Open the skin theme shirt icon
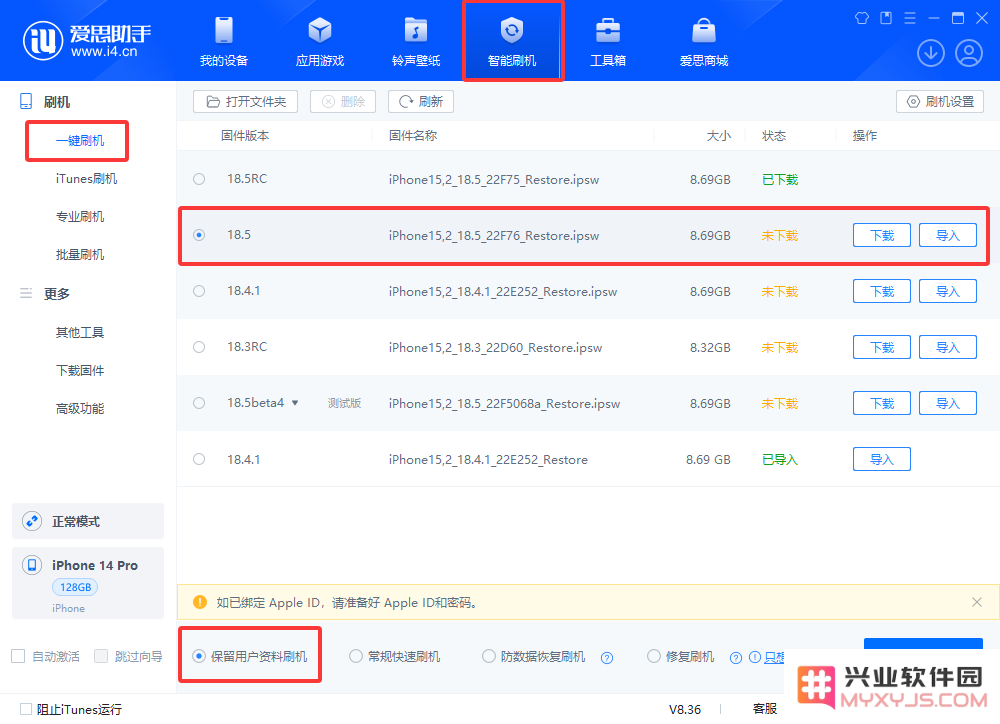 pyautogui.click(x=863, y=18)
